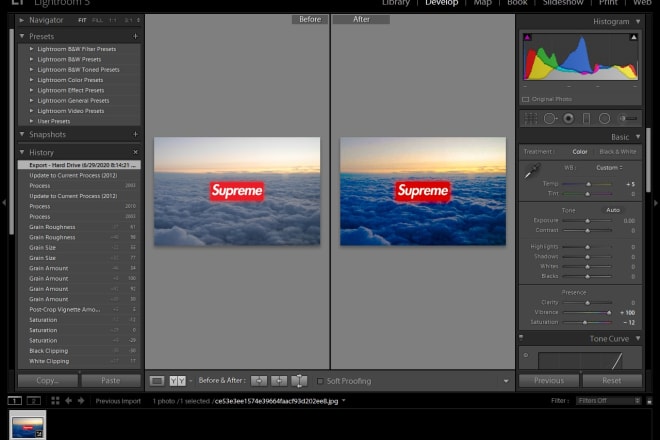The image size is (660, 440).
Task: Create a new snapshot with plus icon
Action: [x=135, y=134]
